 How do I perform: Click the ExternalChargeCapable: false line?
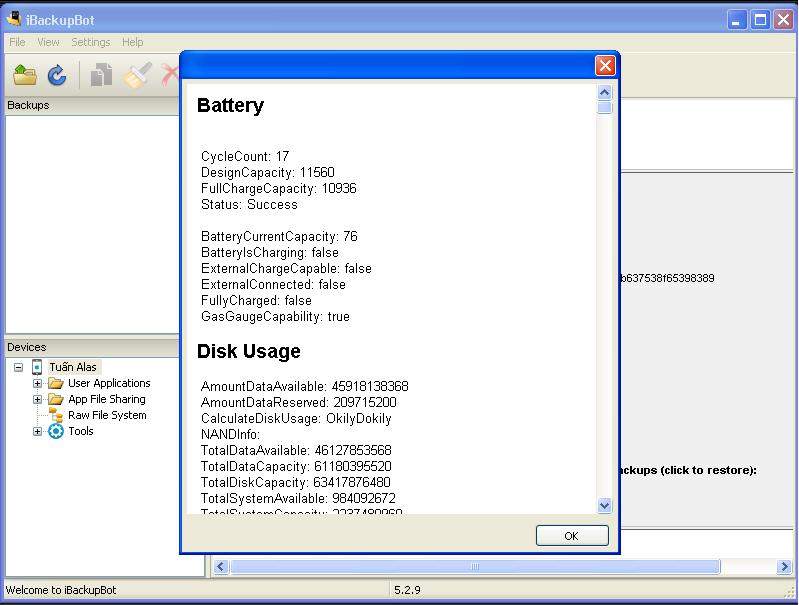tap(286, 269)
